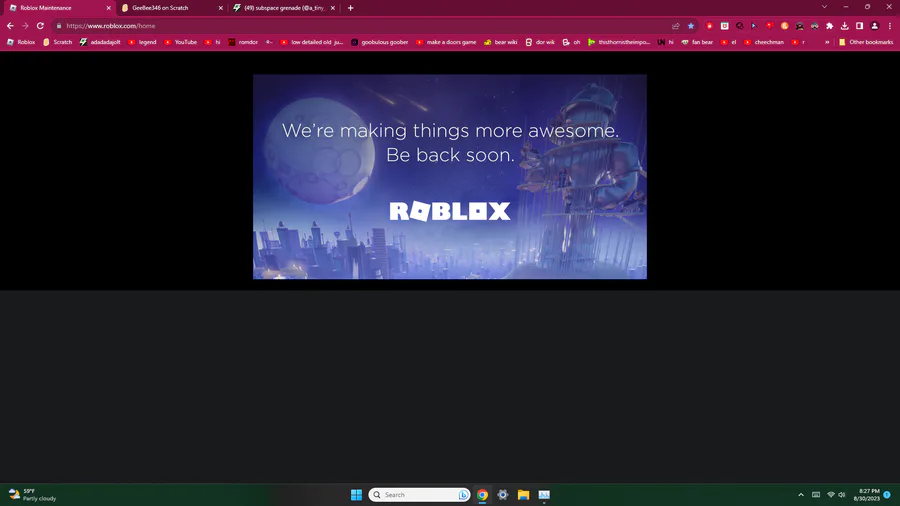Open the fan bear bookmark
This screenshot has height=506, width=900.
pos(697,42)
